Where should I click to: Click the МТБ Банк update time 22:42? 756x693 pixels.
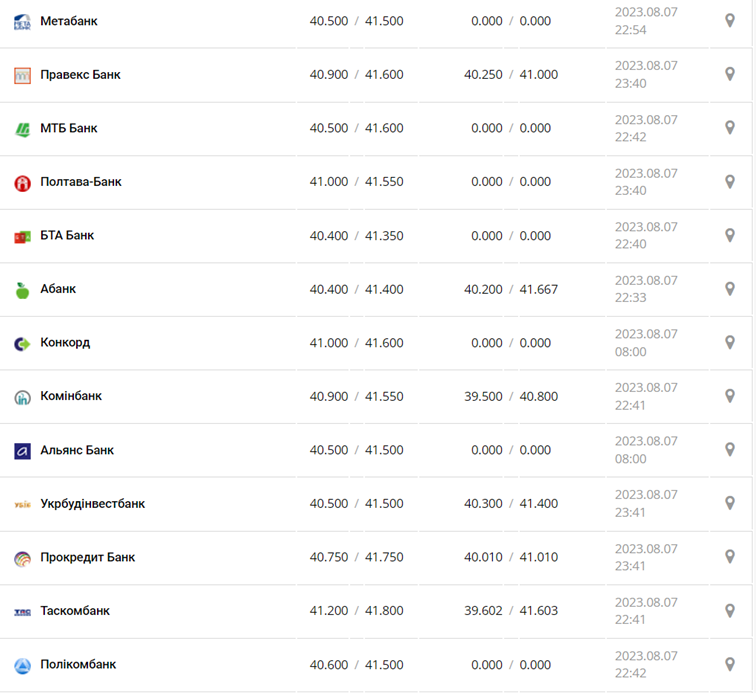(632, 137)
